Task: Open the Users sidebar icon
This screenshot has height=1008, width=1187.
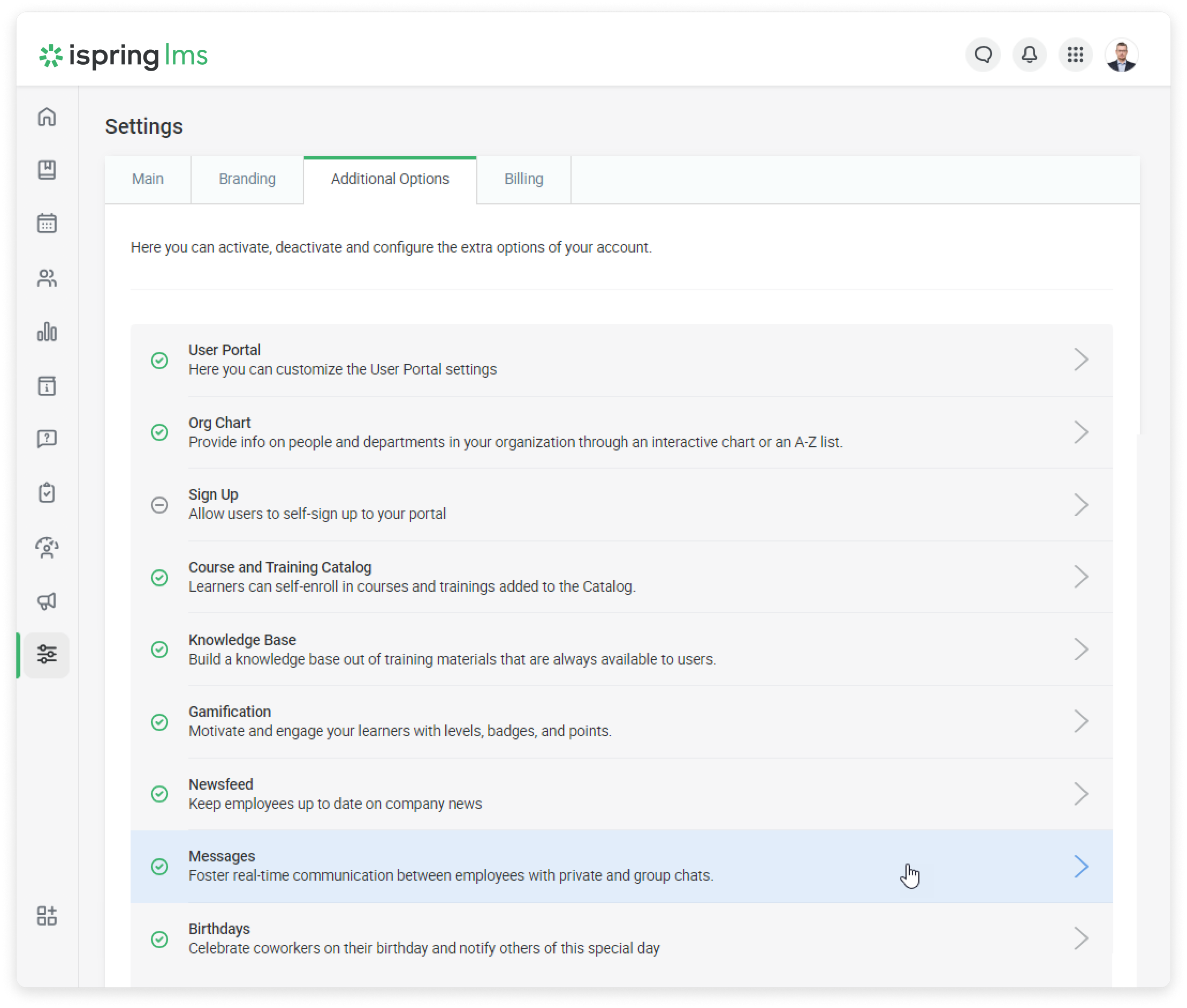Action: coord(47,278)
